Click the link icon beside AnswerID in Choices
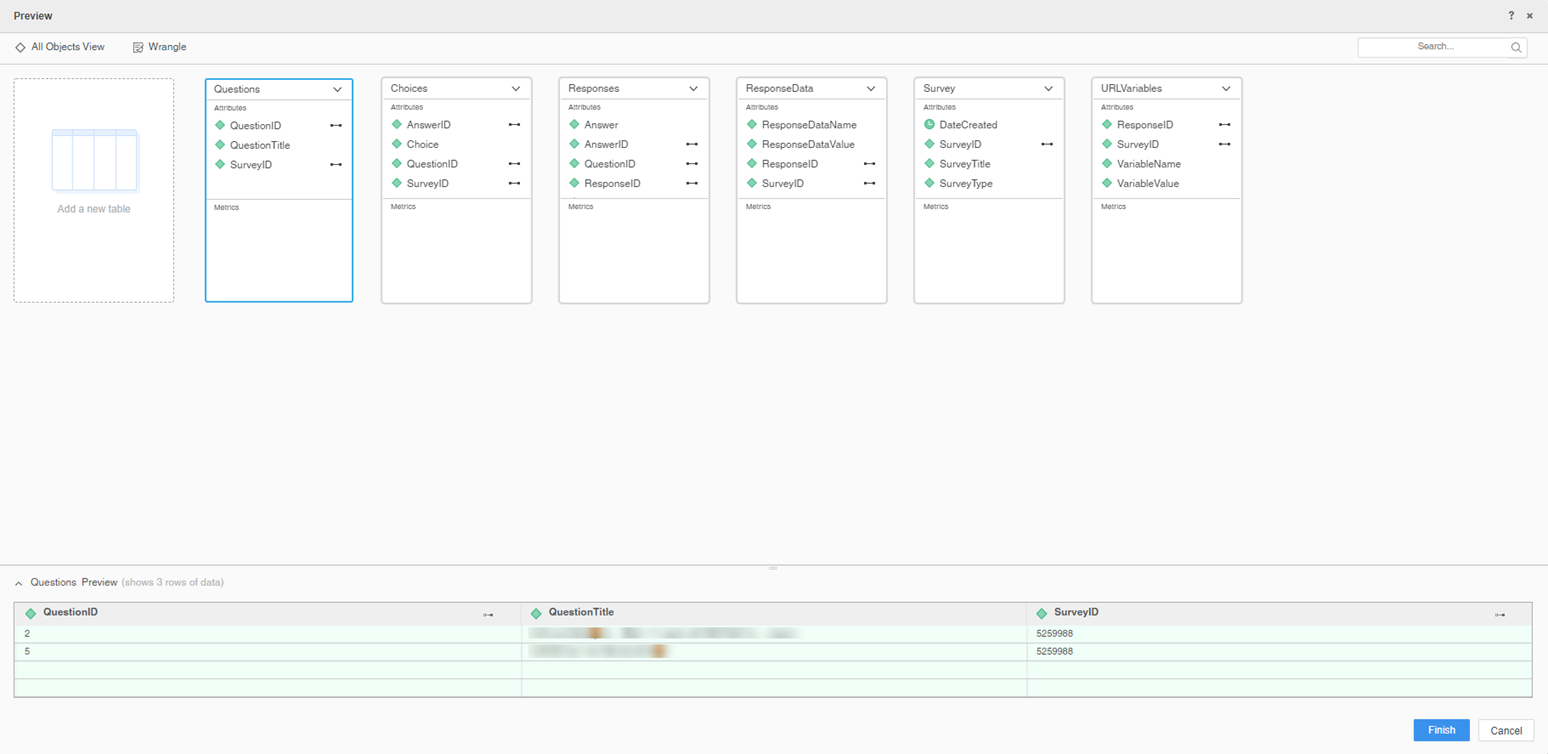 click(x=514, y=125)
